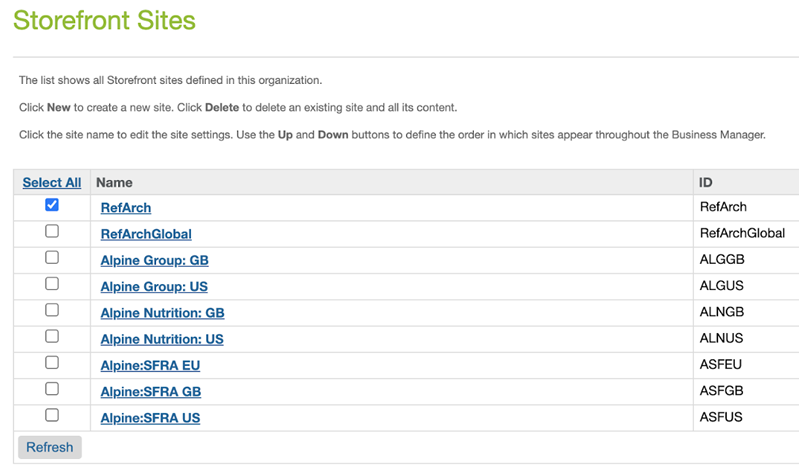Click the Select All link
799x473 pixels.
click(51, 182)
